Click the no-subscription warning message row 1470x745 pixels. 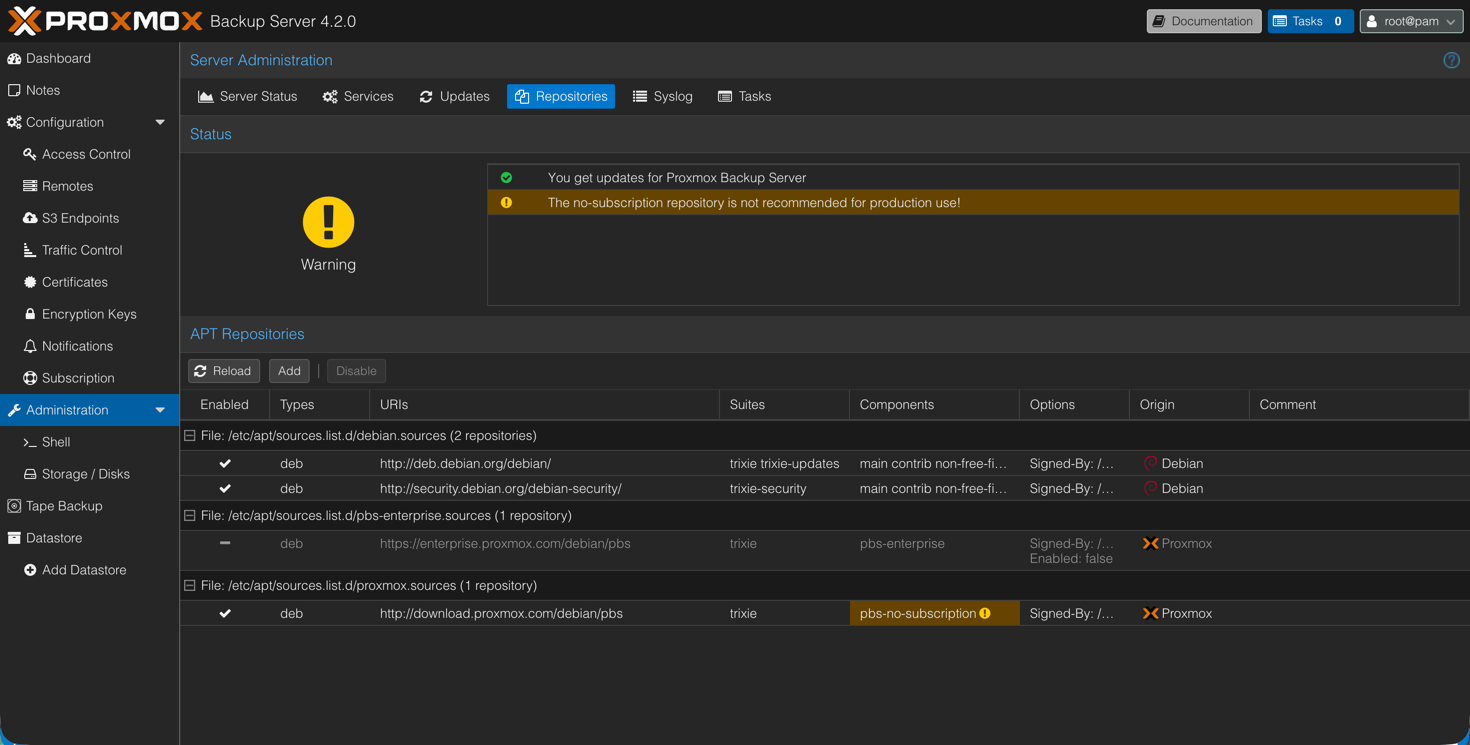[973, 202]
